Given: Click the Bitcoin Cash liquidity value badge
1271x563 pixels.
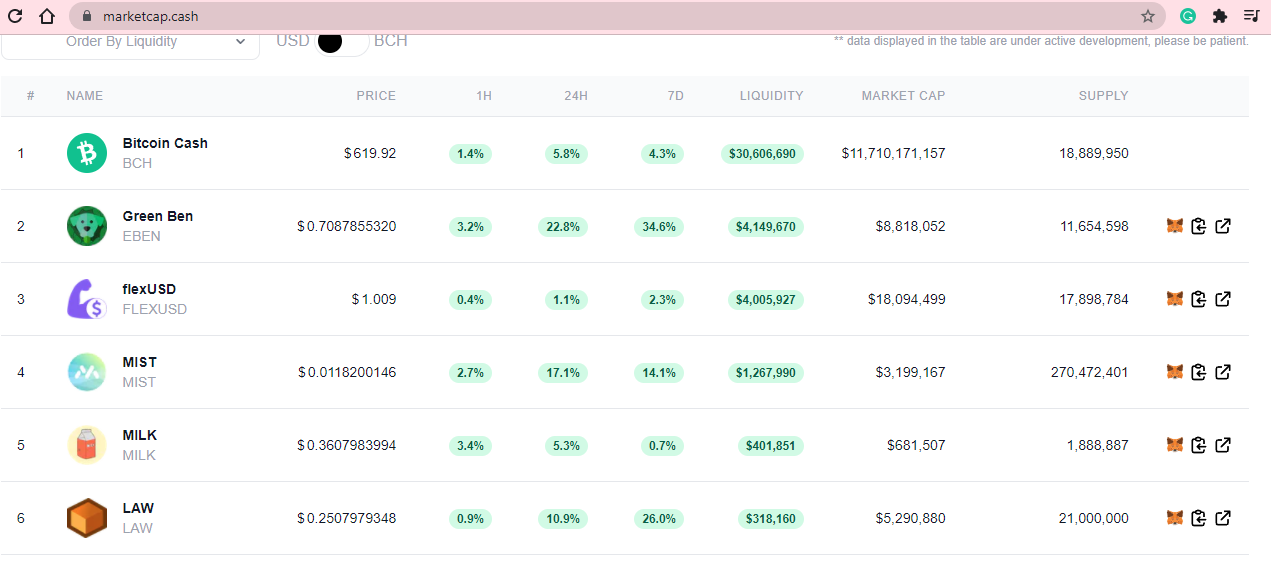Looking at the screenshot, I should coord(762,154).
